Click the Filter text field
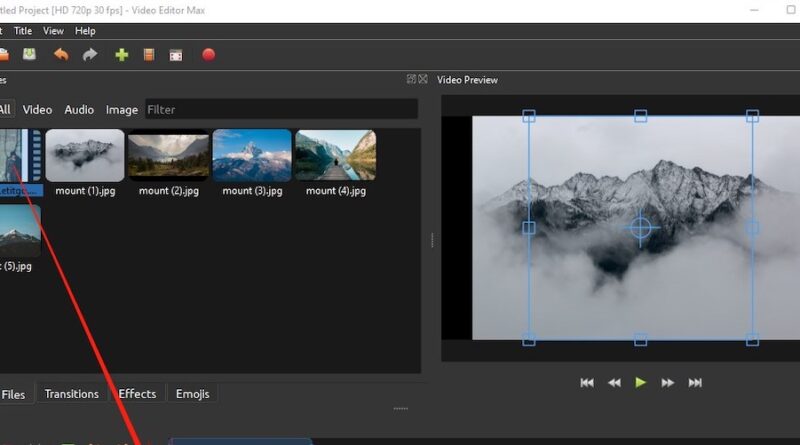The width and height of the screenshot is (800, 445). 280,110
